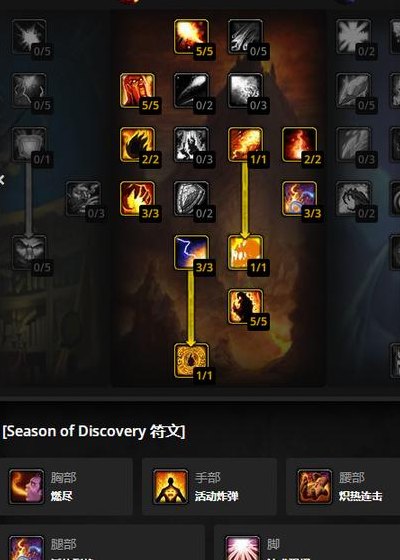400x560 pixels.
Task: Click the Blast Wave talent icon
Action: 245,252
